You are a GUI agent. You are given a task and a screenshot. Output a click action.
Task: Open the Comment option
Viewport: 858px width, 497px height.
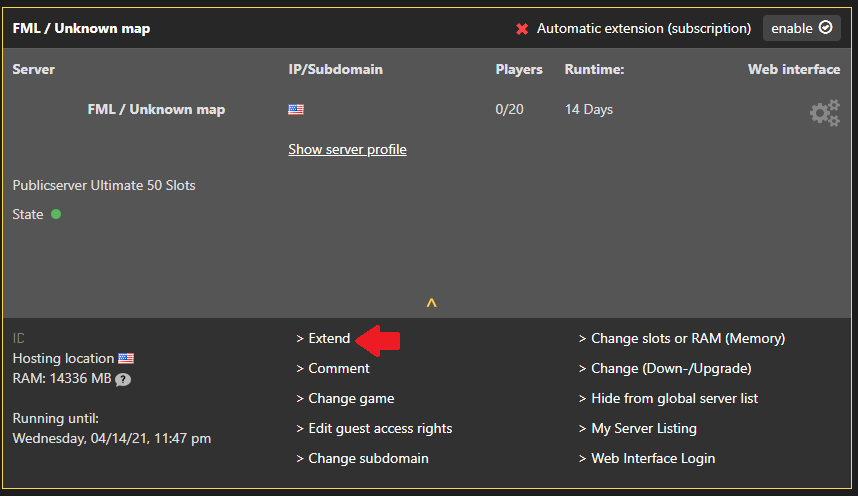338,368
